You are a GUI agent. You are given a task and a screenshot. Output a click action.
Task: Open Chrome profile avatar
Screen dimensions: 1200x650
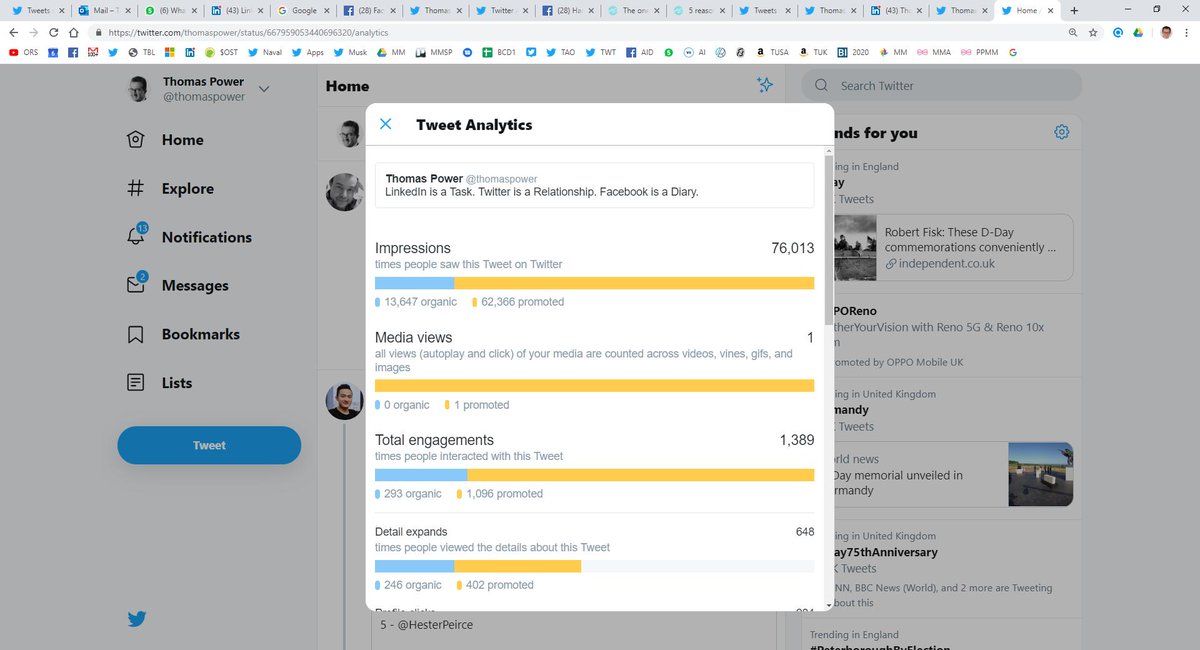tap(1166, 32)
